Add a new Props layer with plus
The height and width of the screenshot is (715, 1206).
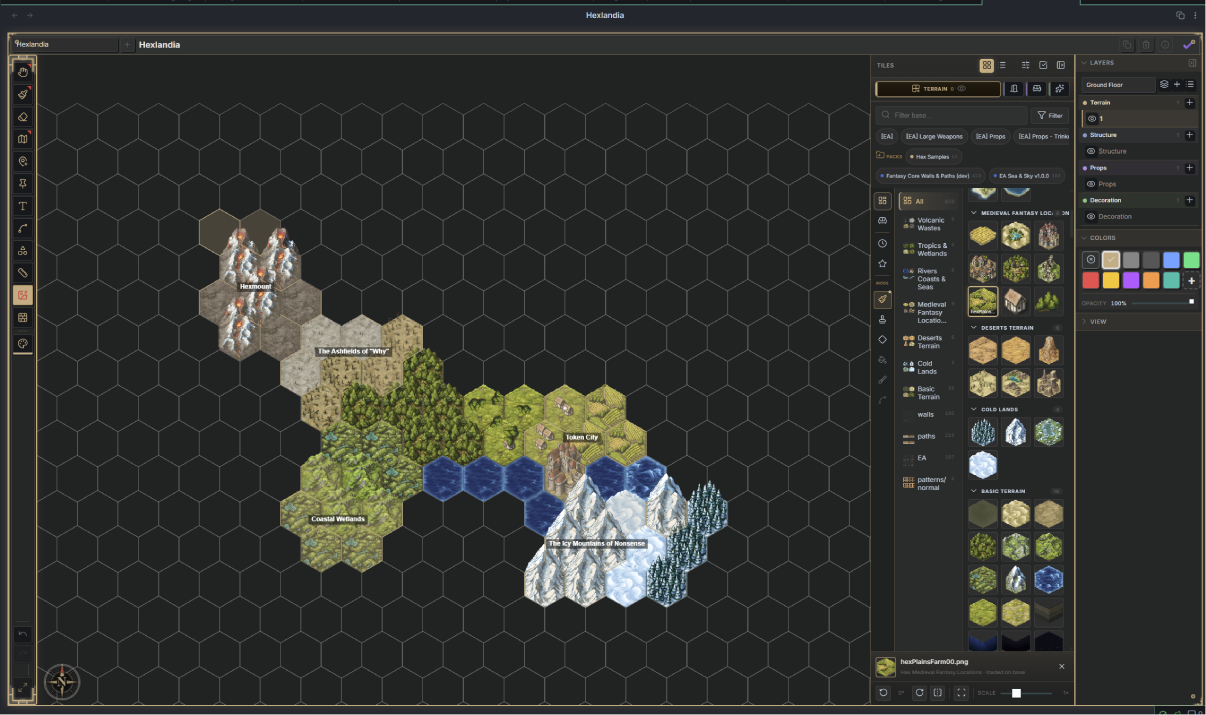1190,168
